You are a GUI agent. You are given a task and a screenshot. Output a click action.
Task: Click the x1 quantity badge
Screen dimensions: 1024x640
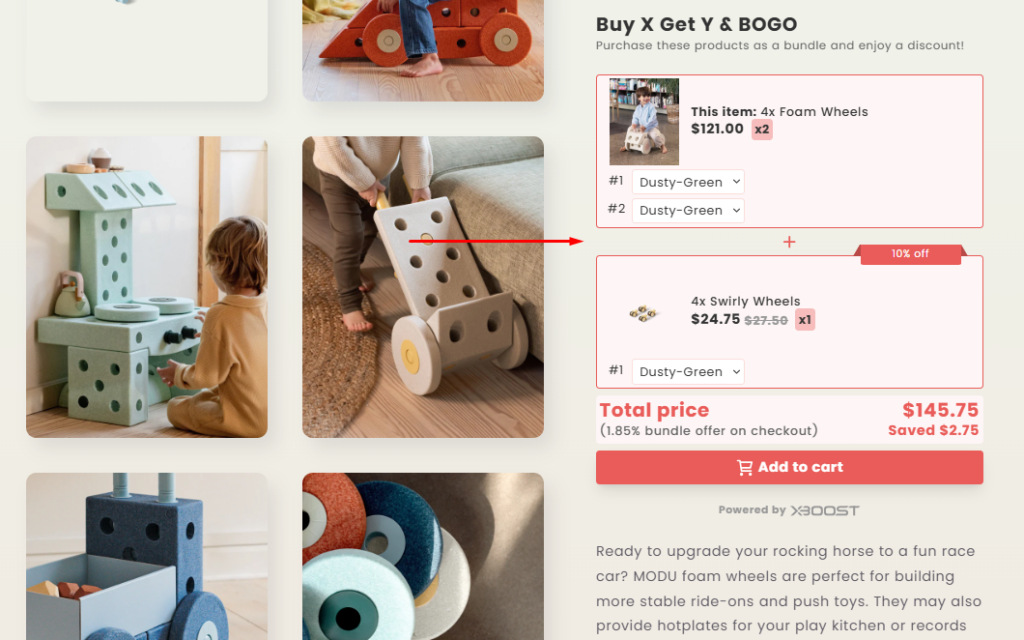pos(805,320)
